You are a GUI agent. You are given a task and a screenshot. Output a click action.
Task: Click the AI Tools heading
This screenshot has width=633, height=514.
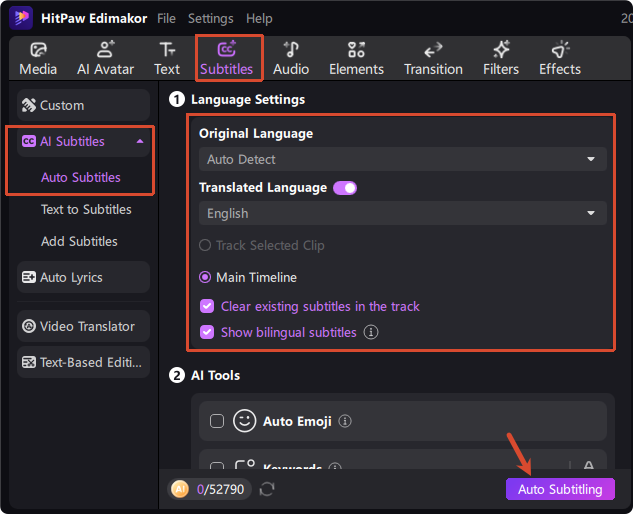216,376
